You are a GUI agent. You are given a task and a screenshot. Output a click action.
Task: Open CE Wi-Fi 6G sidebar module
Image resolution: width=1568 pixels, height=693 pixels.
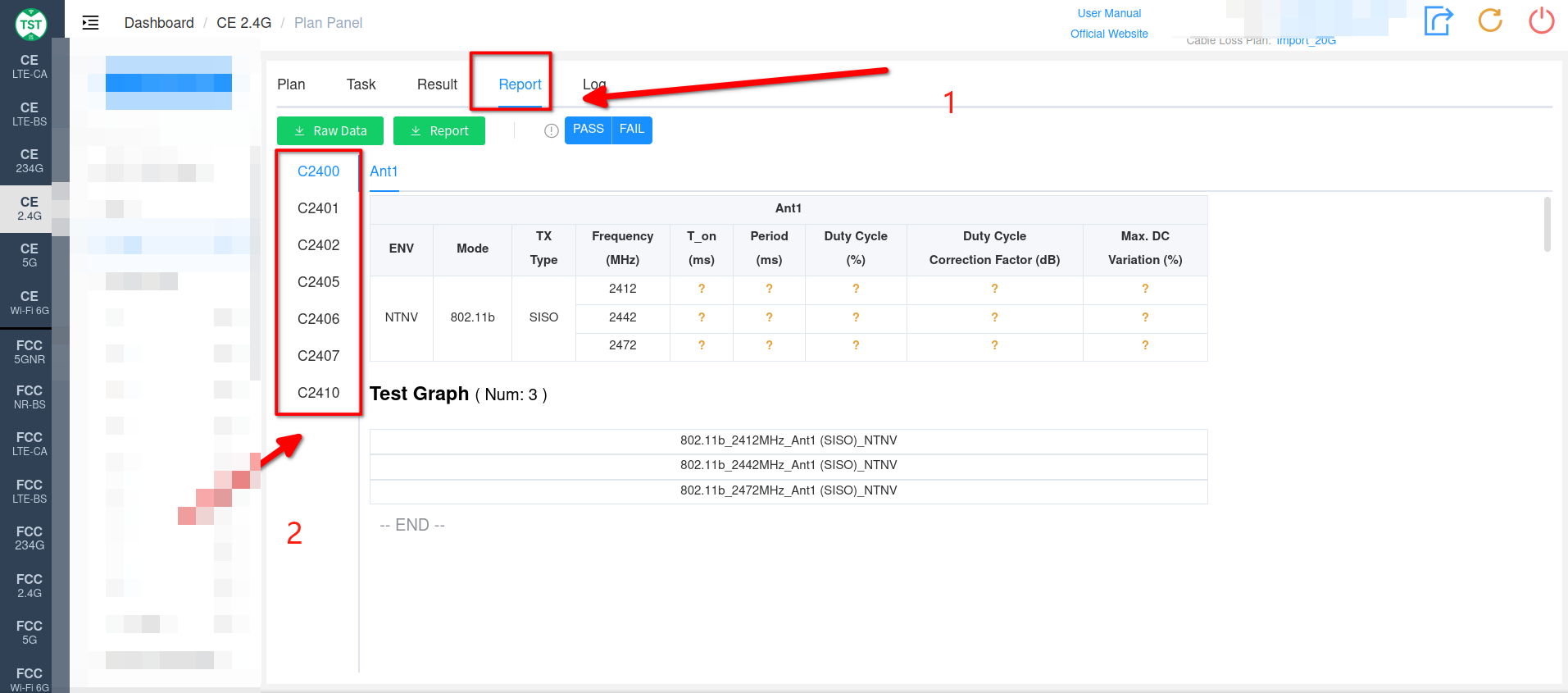click(x=30, y=303)
